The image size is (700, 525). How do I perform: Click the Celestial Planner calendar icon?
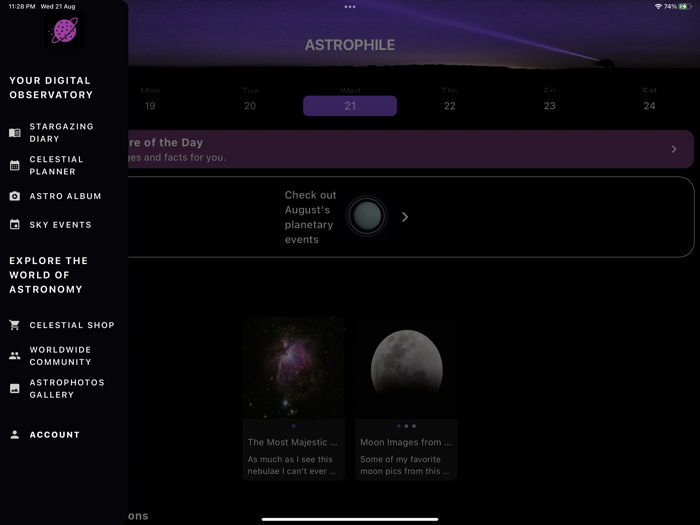click(15, 165)
